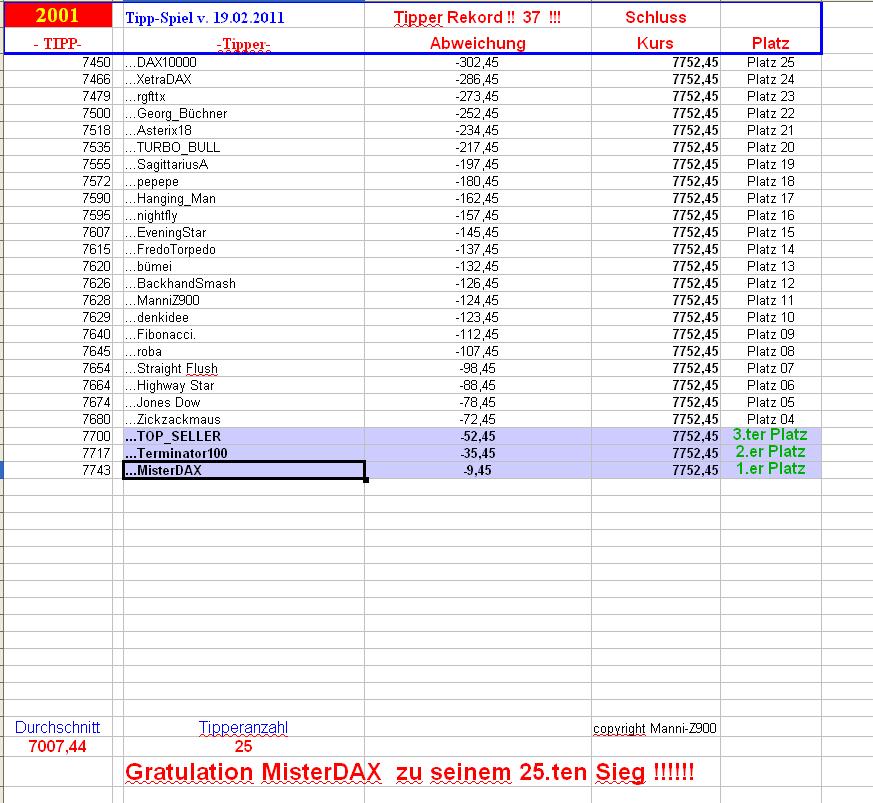Select the Platz 04 cell
The width and height of the screenshot is (873, 803).
point(771,419)
